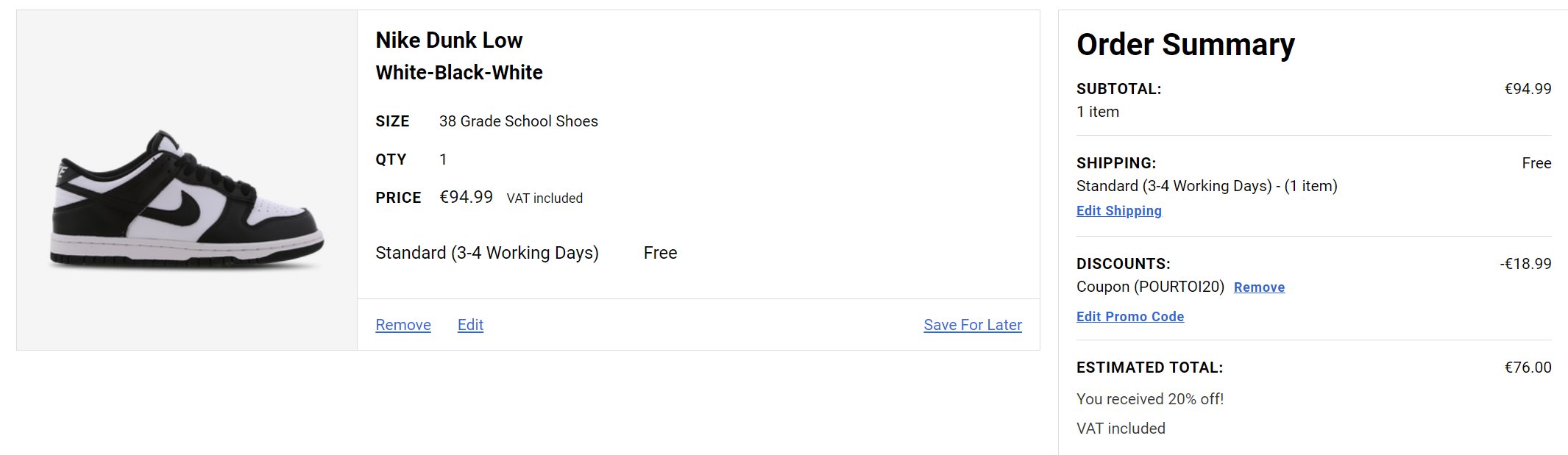Click the You received 20% off message
The image size is (1568, 455).
[1150, 399]
